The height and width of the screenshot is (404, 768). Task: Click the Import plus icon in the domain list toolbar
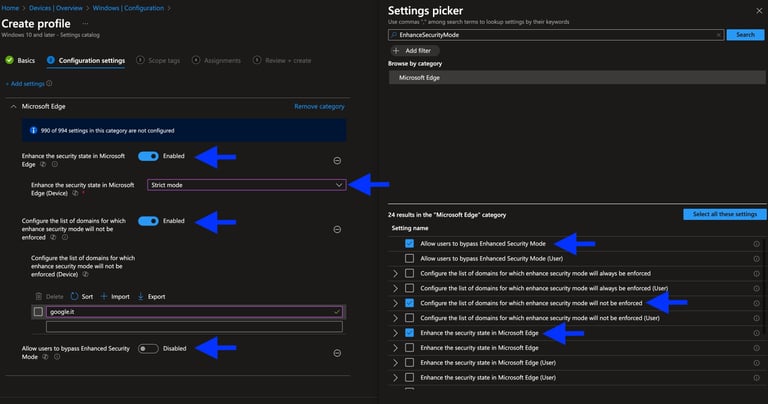pyautogui.click(x=104, y=296)
